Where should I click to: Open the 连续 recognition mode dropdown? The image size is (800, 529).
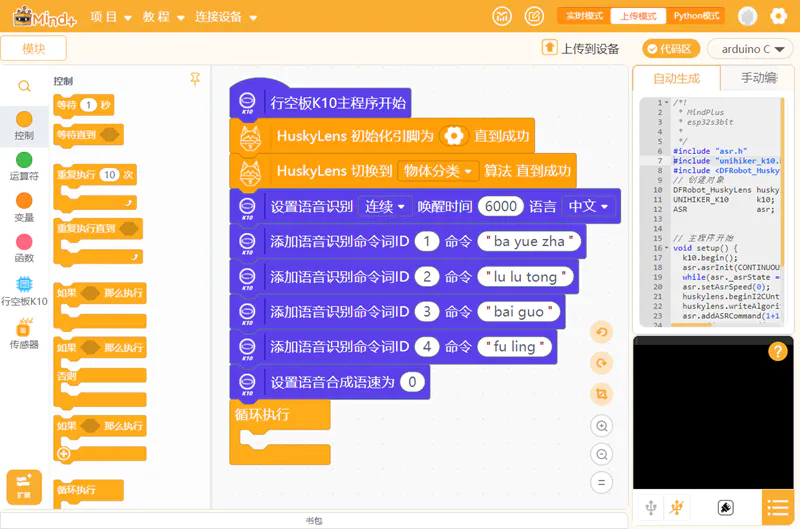coord(385,206)
